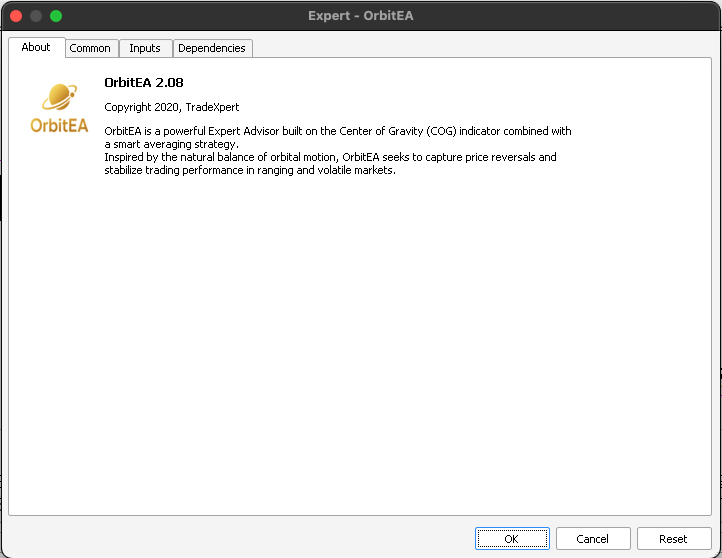Click the "a smart averaging strategy" text line
The height and width of the screenshot is (558, 722).
pos(171,144)
